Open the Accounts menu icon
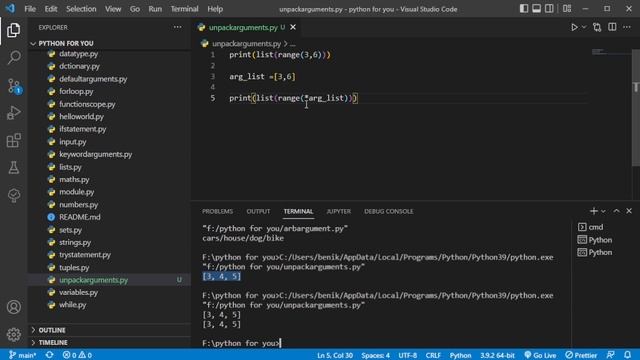The image size is (640, 360). [13, 307]
